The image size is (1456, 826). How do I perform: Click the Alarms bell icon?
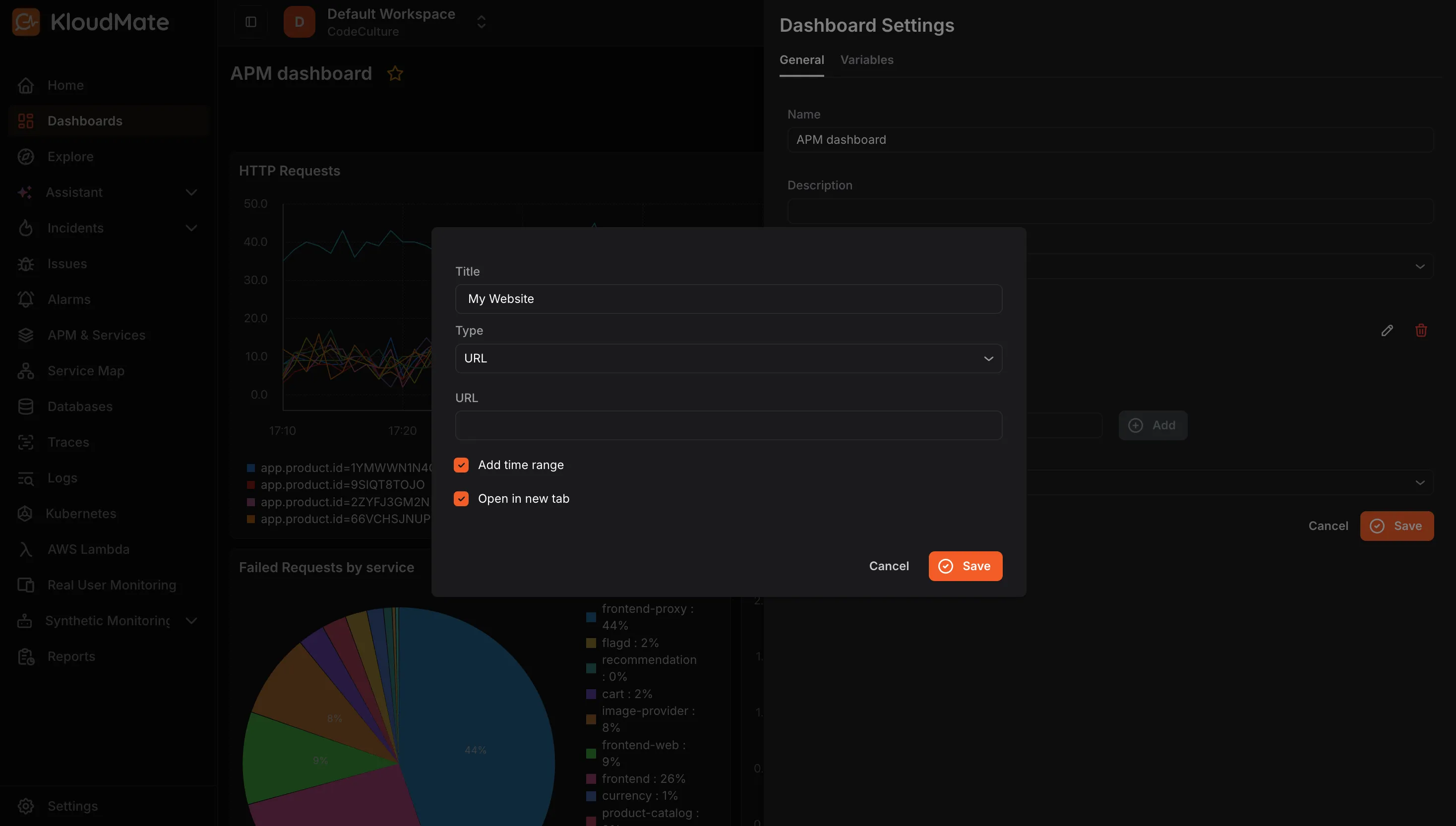pos(25,299)
